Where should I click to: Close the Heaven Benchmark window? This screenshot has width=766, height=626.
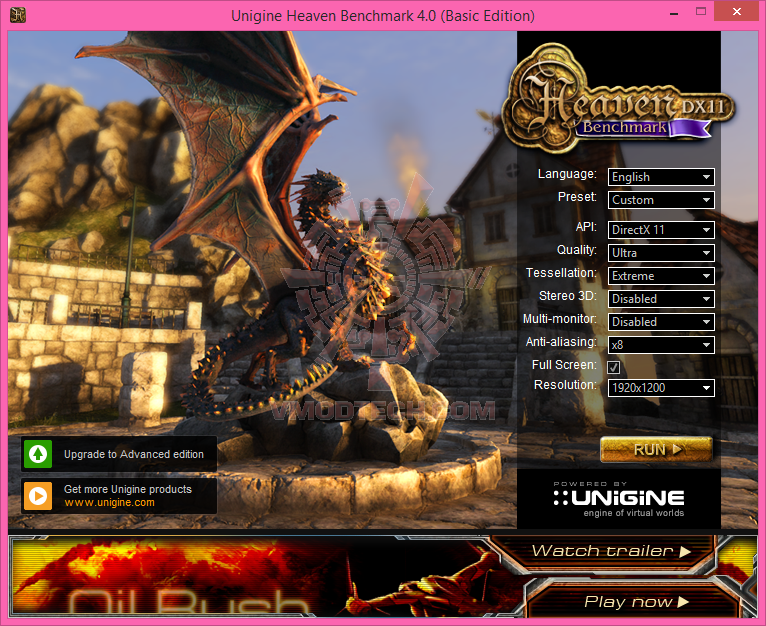point(737,12)
